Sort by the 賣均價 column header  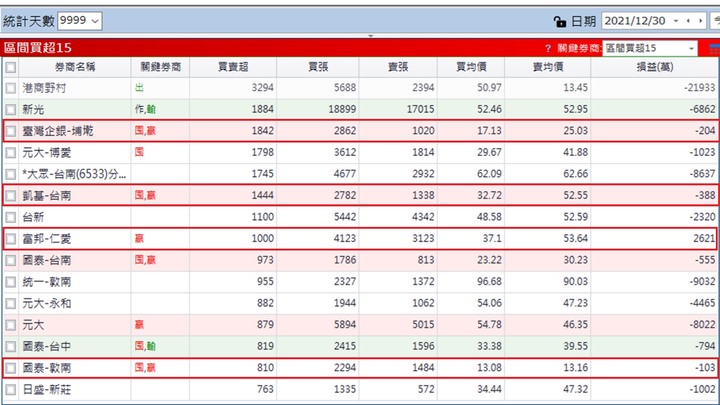pyautogui.click(x=547, y=67)
